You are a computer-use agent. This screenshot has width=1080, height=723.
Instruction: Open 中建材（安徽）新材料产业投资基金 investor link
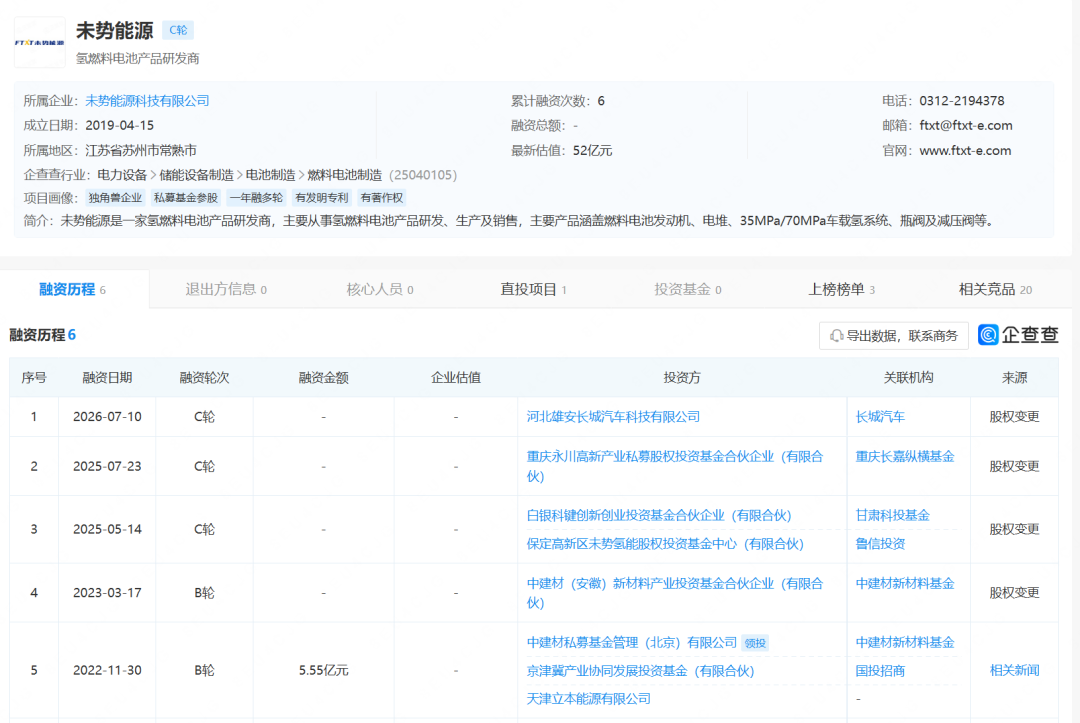[674, 593]
